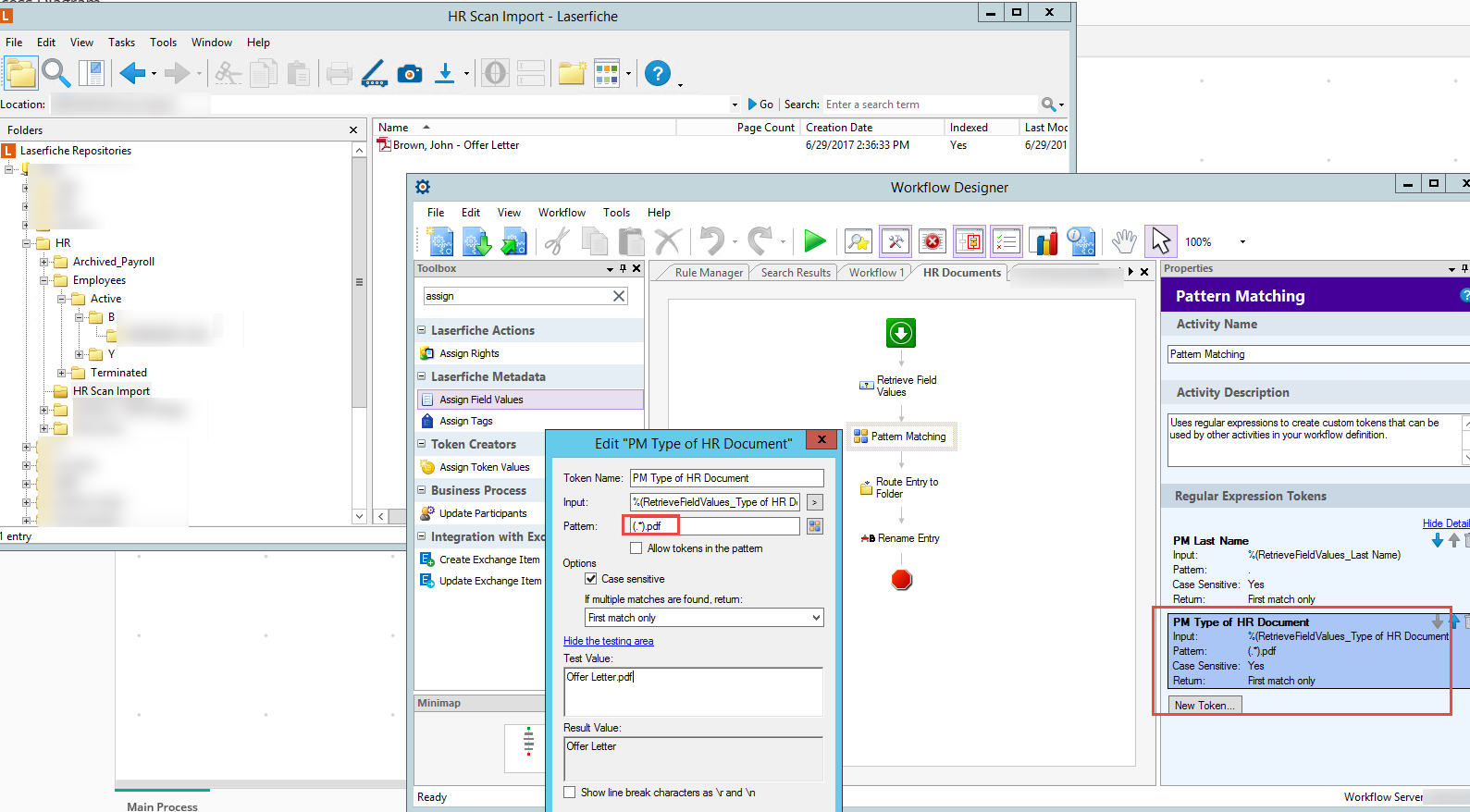Click the red stop node on the canvas

901,580
